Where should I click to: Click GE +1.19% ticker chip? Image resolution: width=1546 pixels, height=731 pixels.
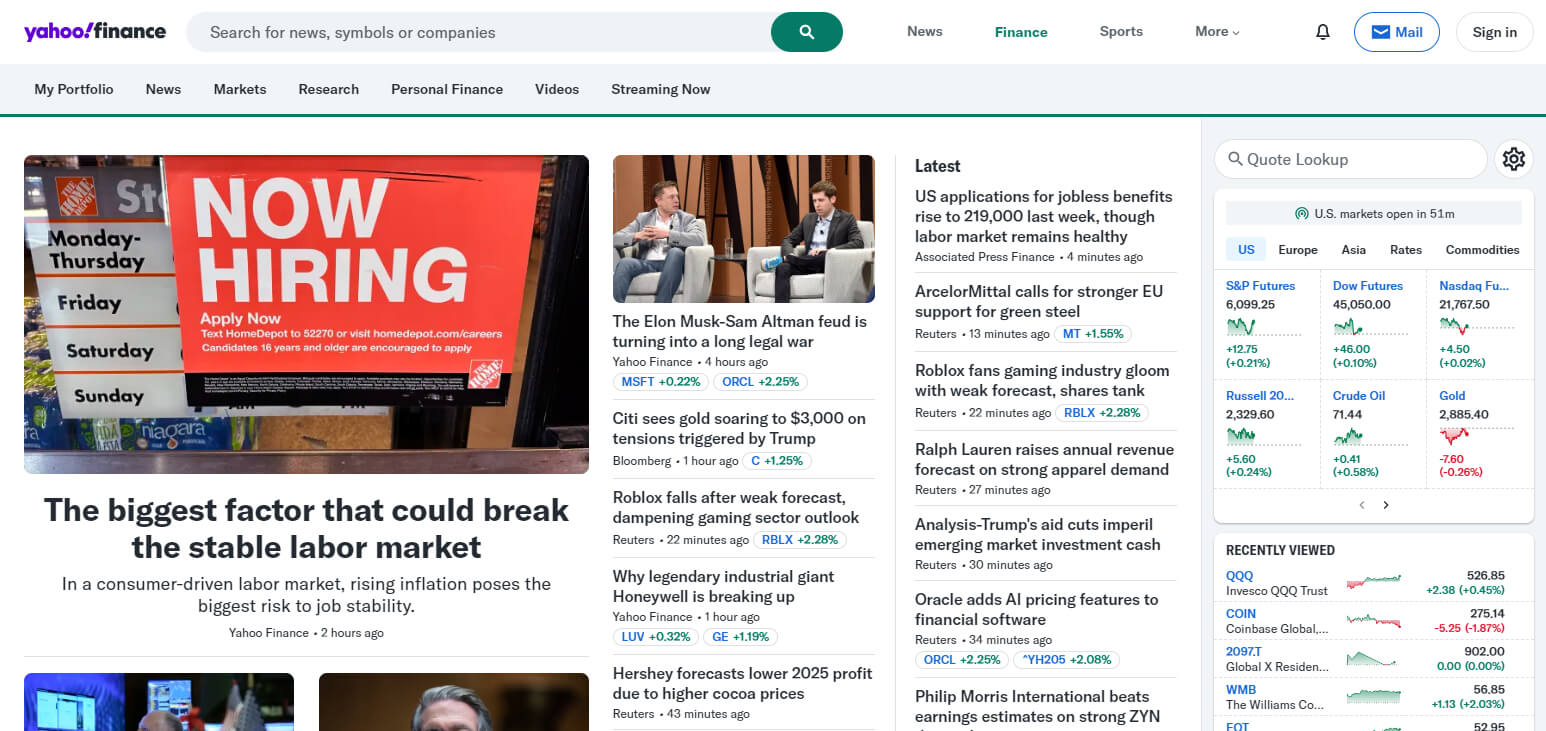click(x=741, y=637)
